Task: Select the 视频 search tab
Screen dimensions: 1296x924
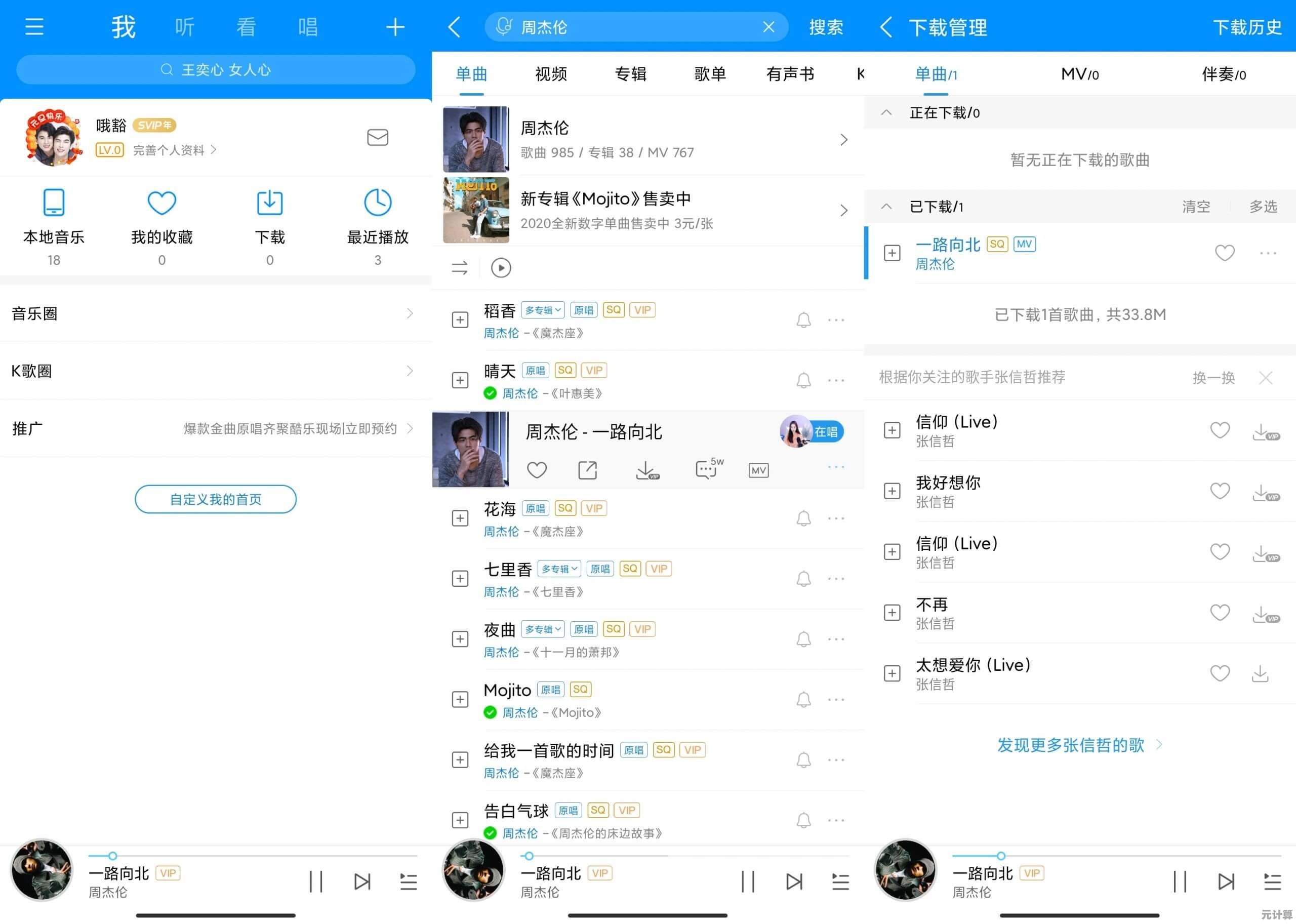Action: (551, 74)
